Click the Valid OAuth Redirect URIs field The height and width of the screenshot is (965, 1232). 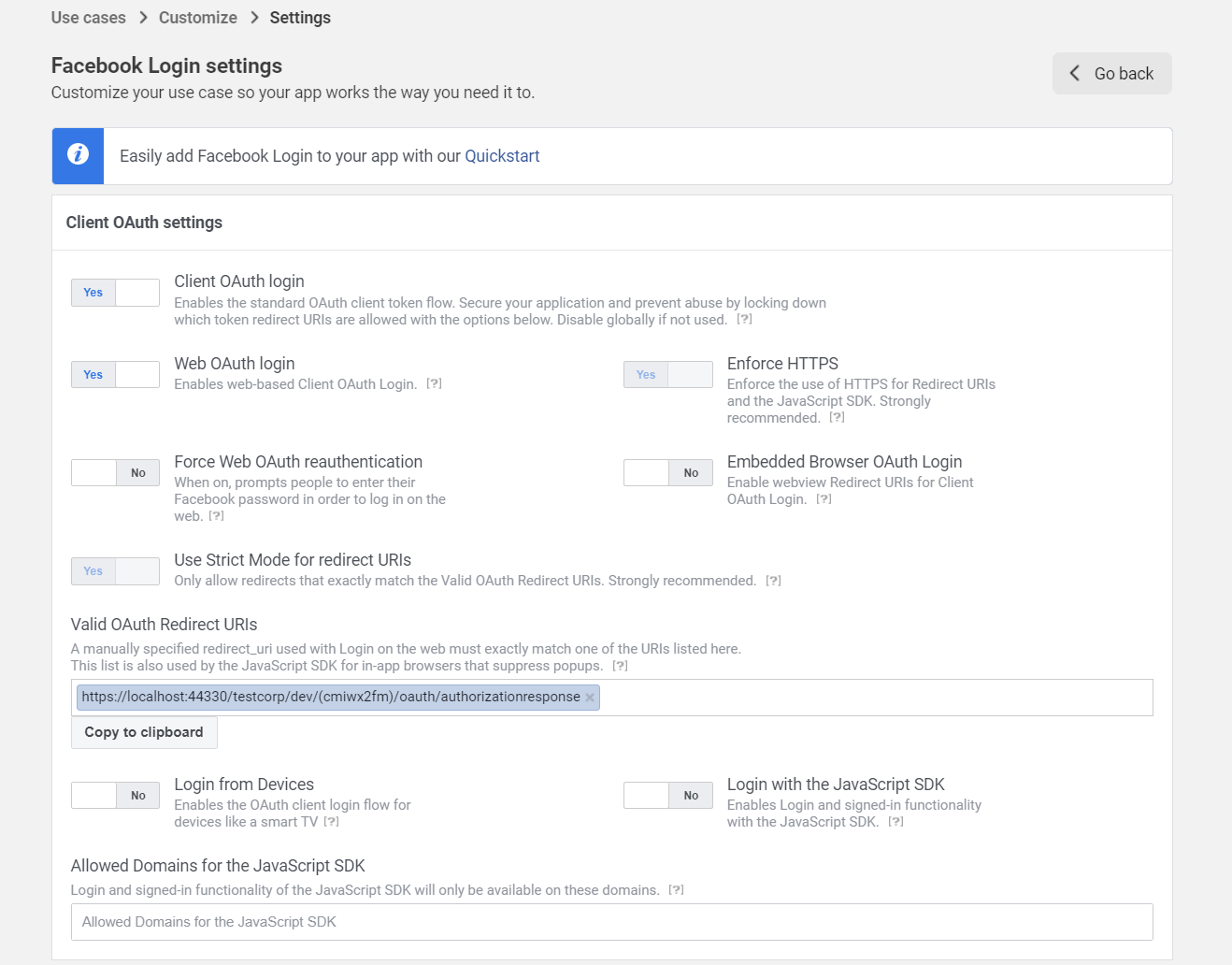pos(841,697)
